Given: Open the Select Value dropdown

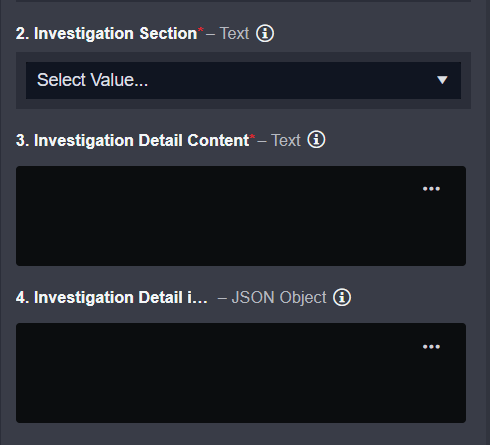Looking at the screenshot, I should pyautogui.click(x=243, y=80).
